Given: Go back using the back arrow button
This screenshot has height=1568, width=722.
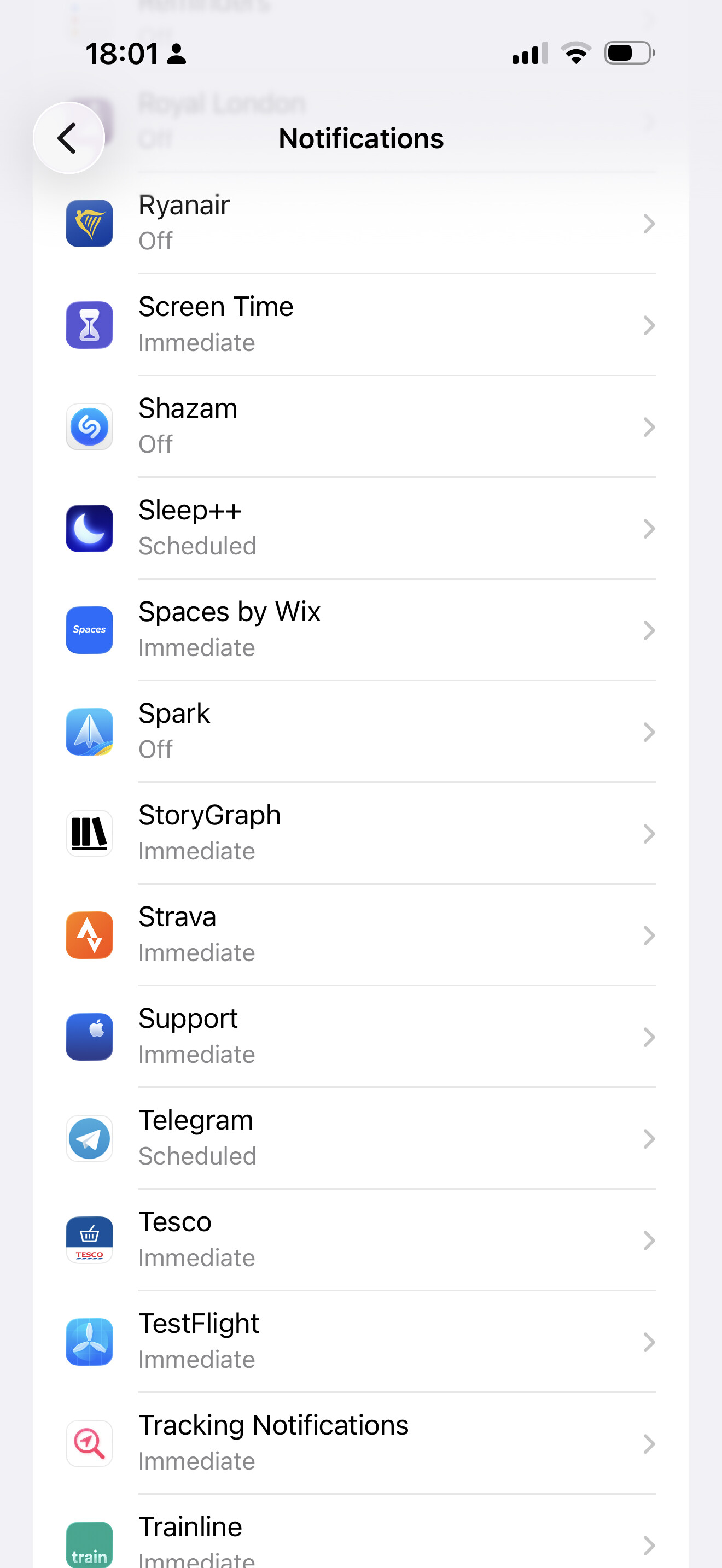Looking at the screenshot, I should click(x=69, y=138).
